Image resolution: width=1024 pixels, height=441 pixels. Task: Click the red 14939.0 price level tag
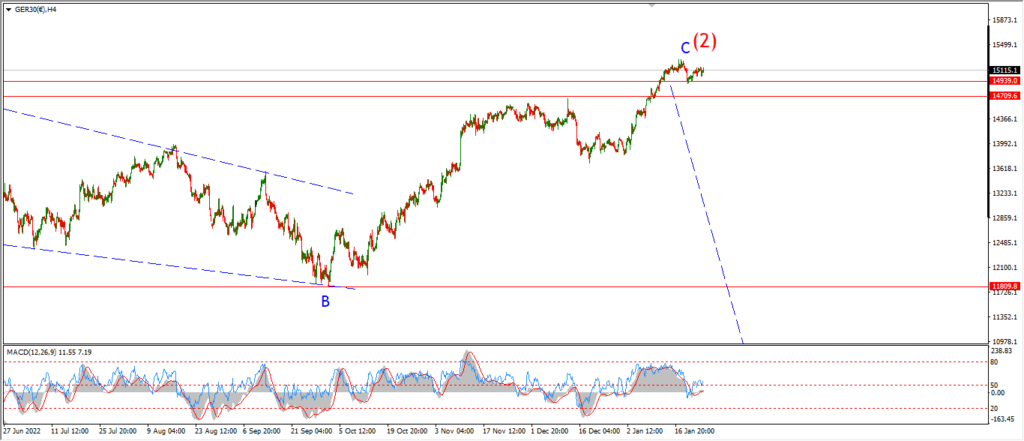[x=1003, y=81]
